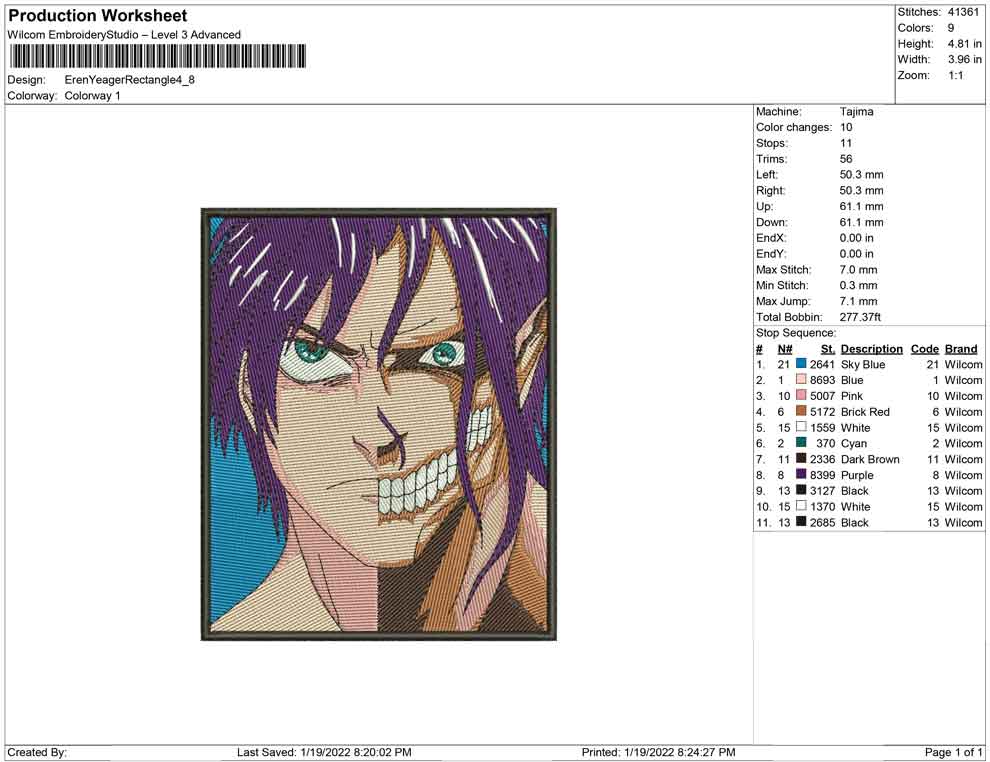Click the embroidery design preview image
990x762 pixels.
(x=379, y=424)
